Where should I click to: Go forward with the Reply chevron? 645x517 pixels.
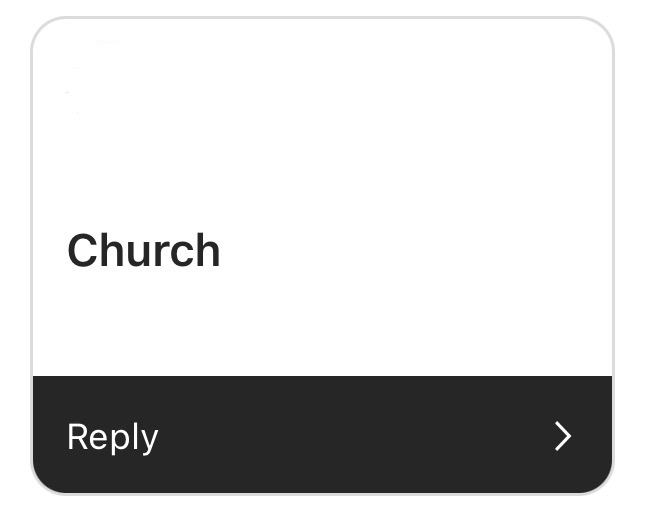click(563, 436)
